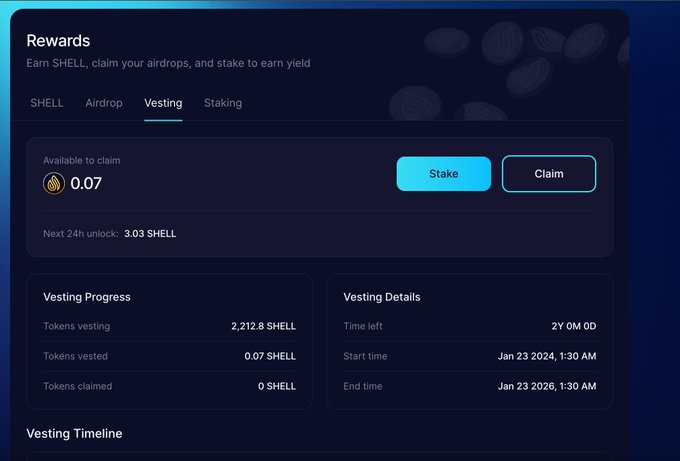Click the Vesting Details heading
This screenshot has height=461, width=680.
pos(382,297)
